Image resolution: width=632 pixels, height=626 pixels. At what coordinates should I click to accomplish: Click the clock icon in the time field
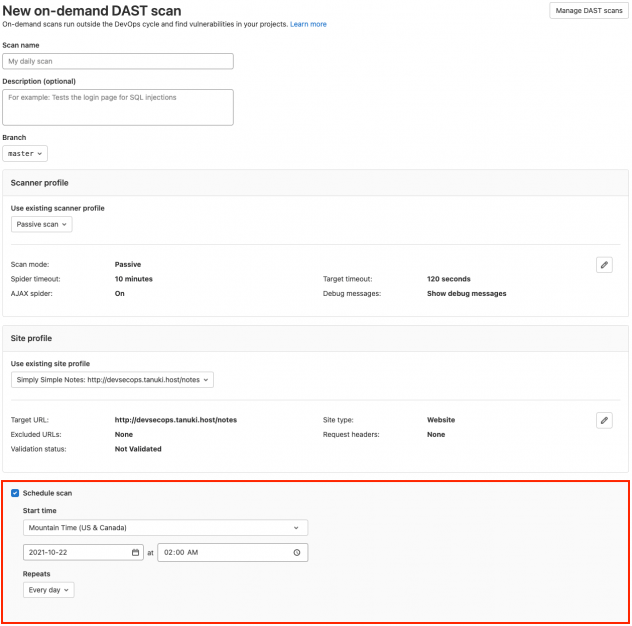[296, 552]
